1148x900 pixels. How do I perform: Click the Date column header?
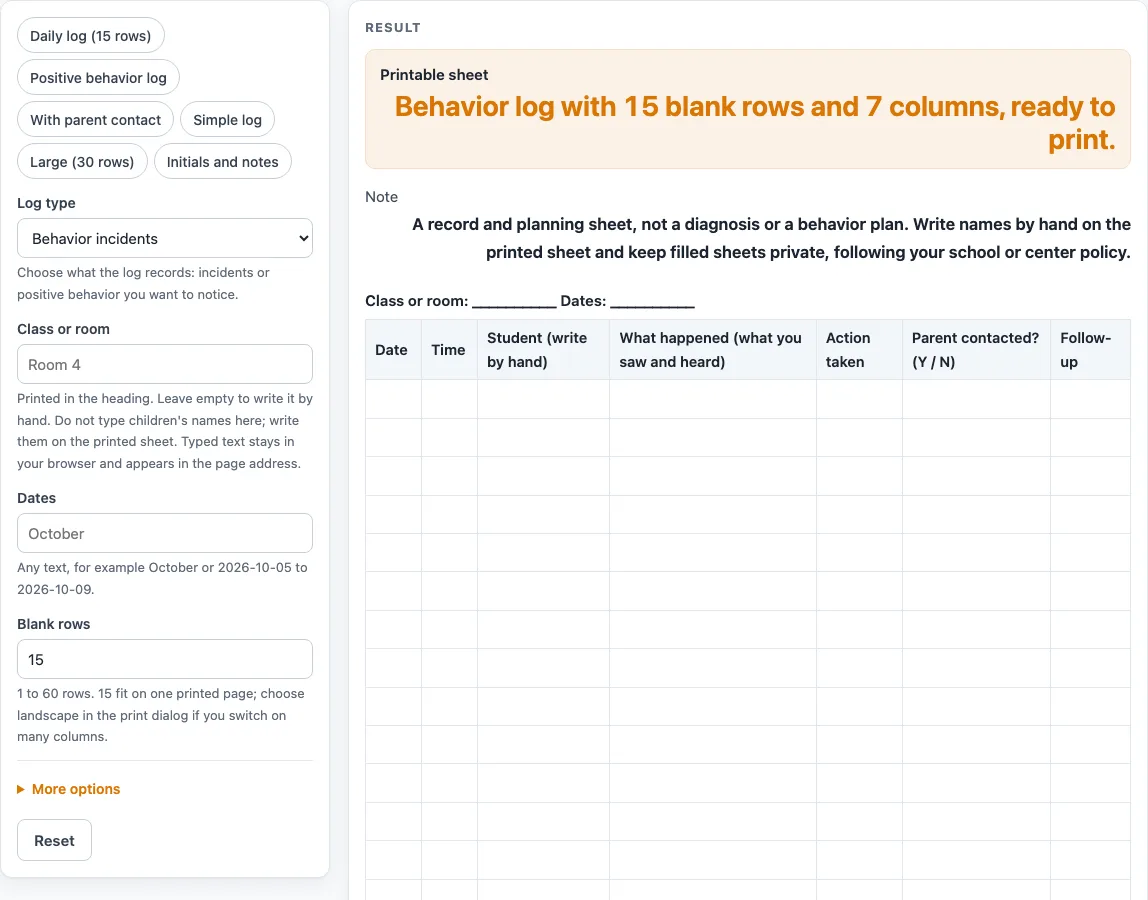(x=393, y=349)
